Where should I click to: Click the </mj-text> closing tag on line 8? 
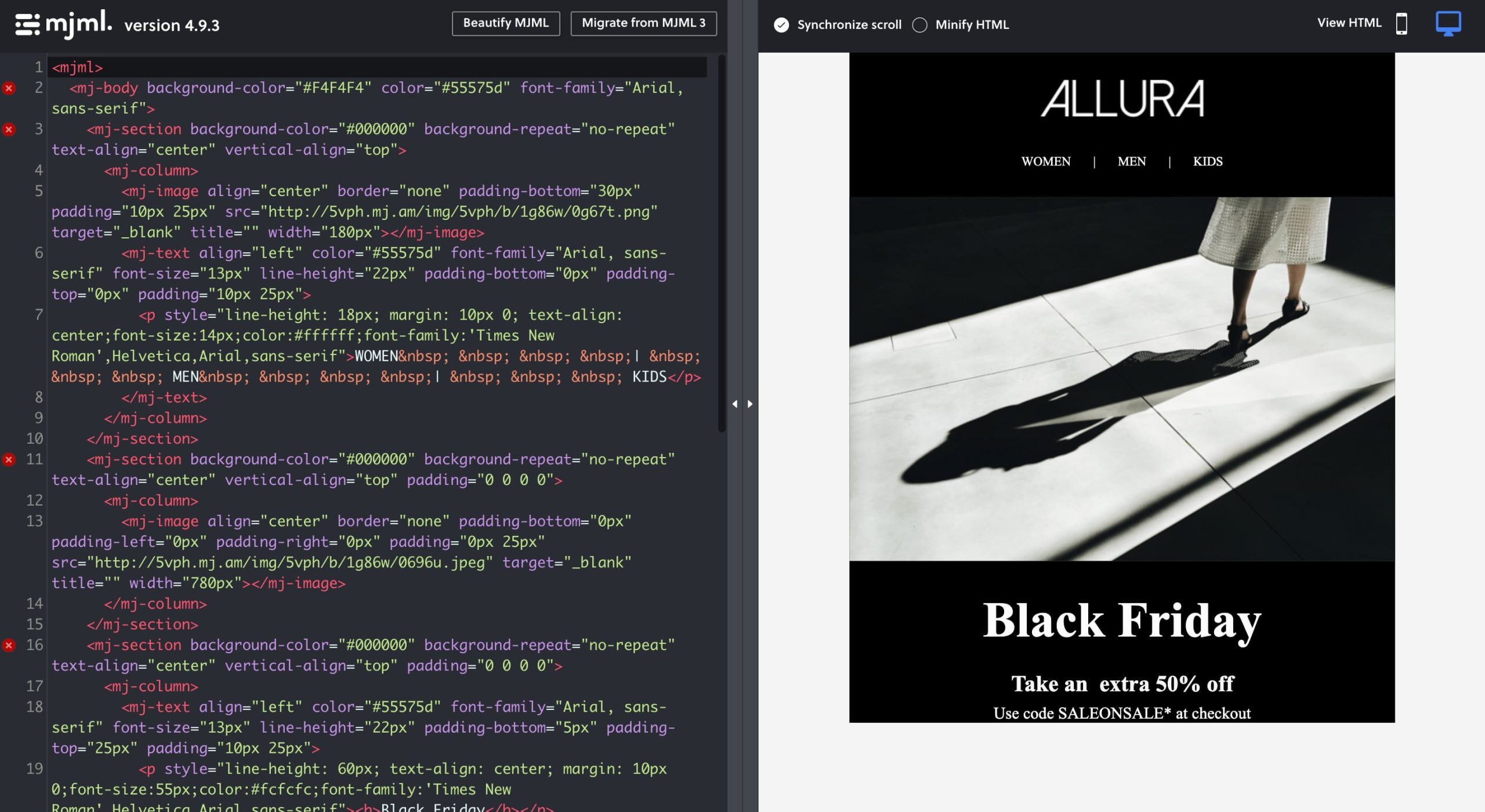coord(164,397)
